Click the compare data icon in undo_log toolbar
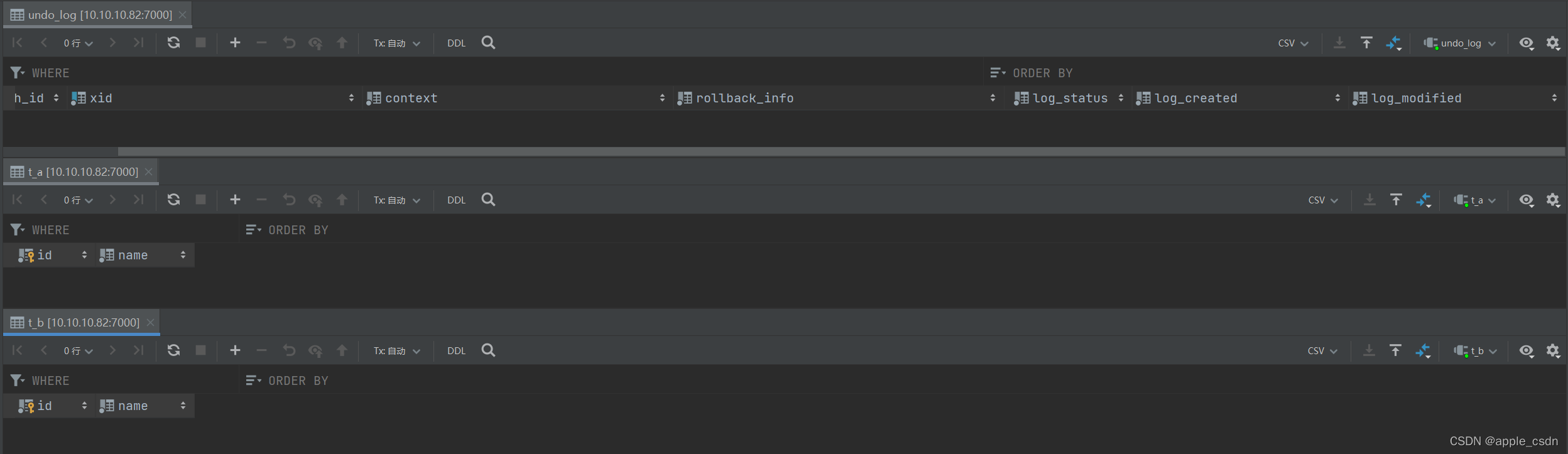Screen dimensions: 1568x454 (x=1393, y=43)
